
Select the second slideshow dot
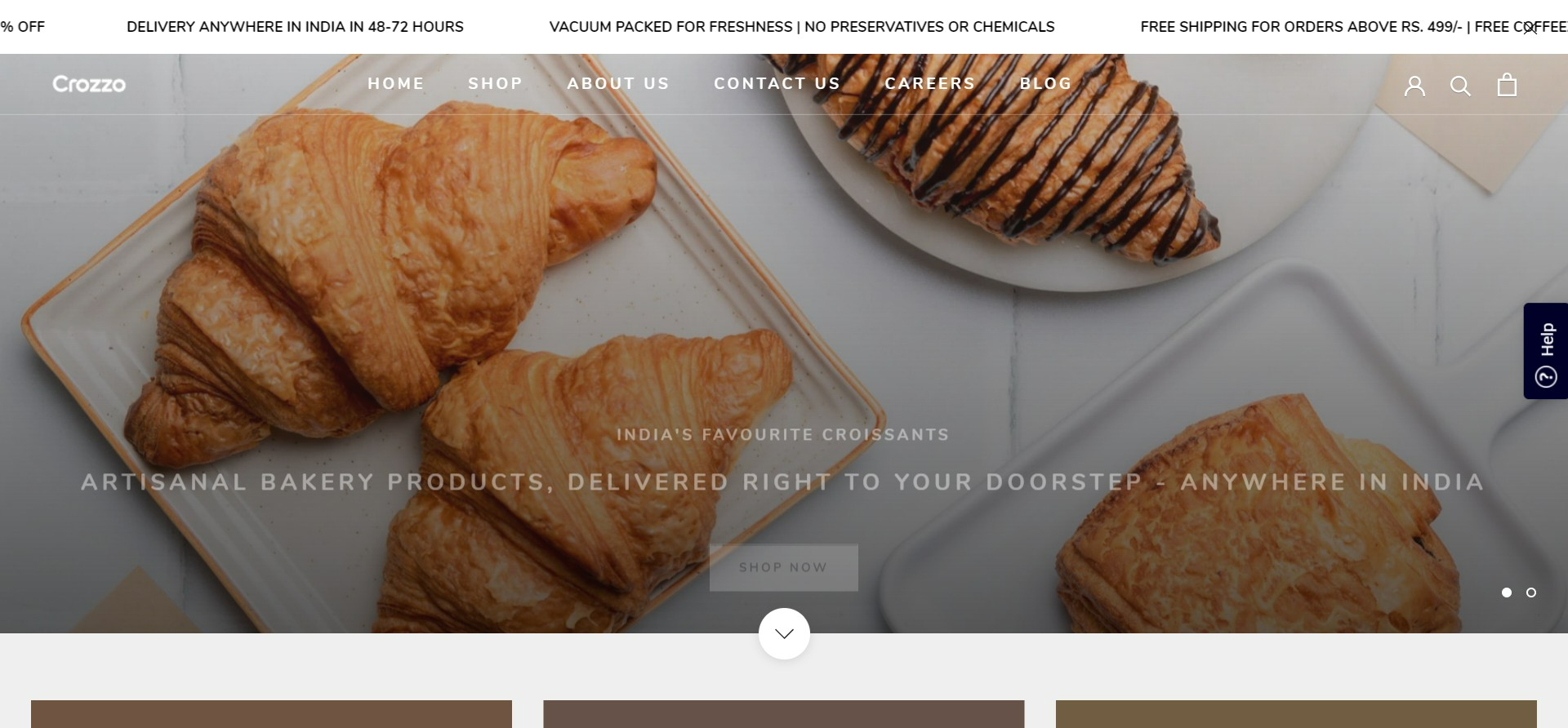pos(1531,593)
